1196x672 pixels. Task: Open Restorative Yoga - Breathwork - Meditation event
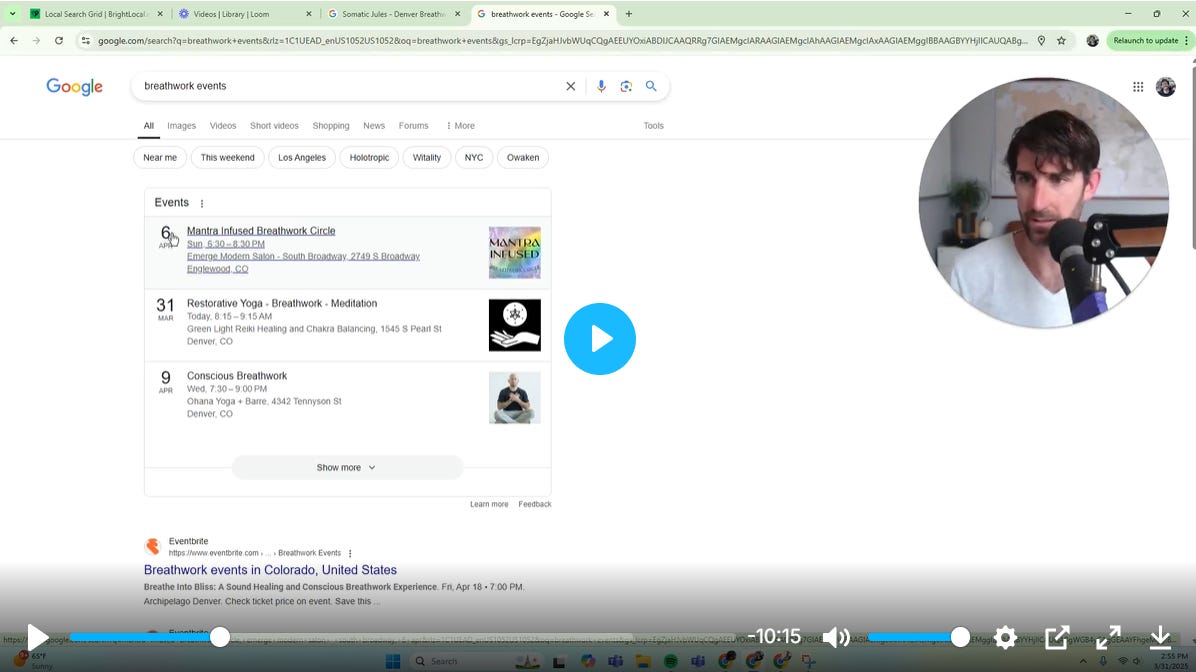tap(281, 304)
